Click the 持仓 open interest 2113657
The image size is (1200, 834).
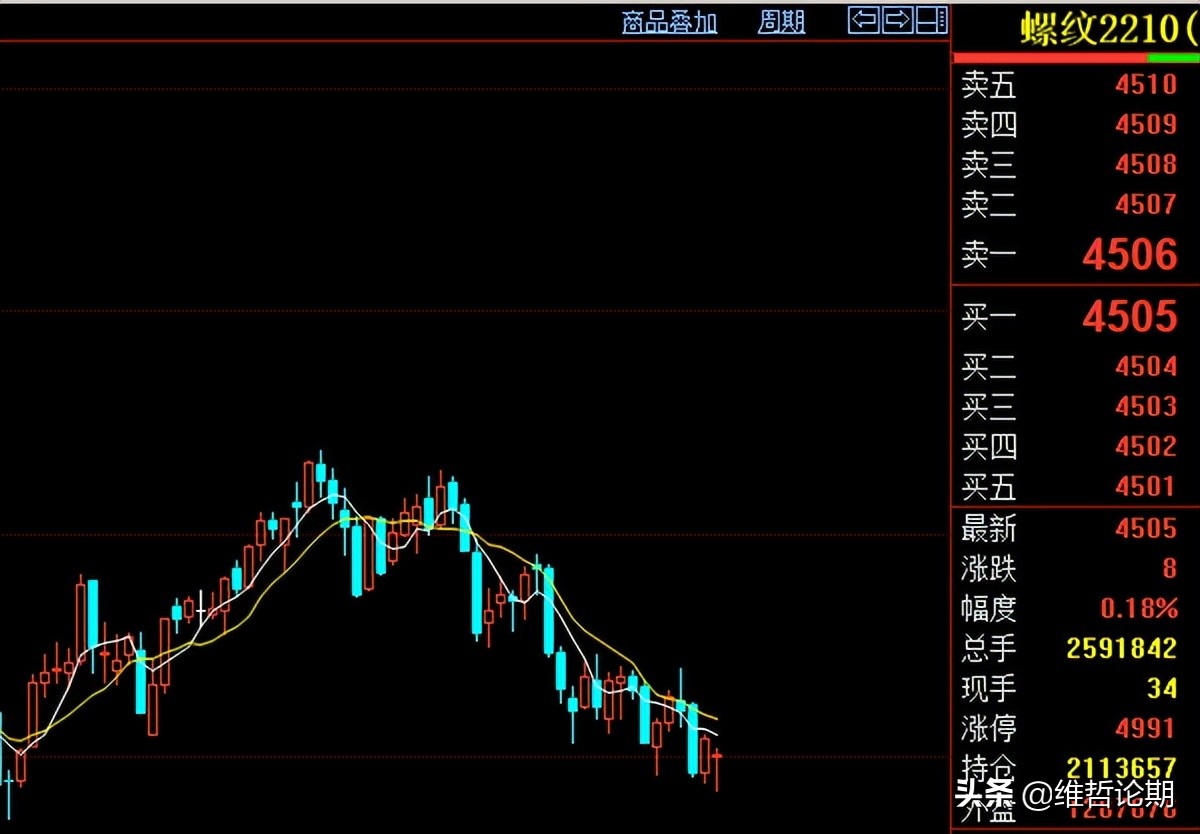click(x=1121, y=768)
